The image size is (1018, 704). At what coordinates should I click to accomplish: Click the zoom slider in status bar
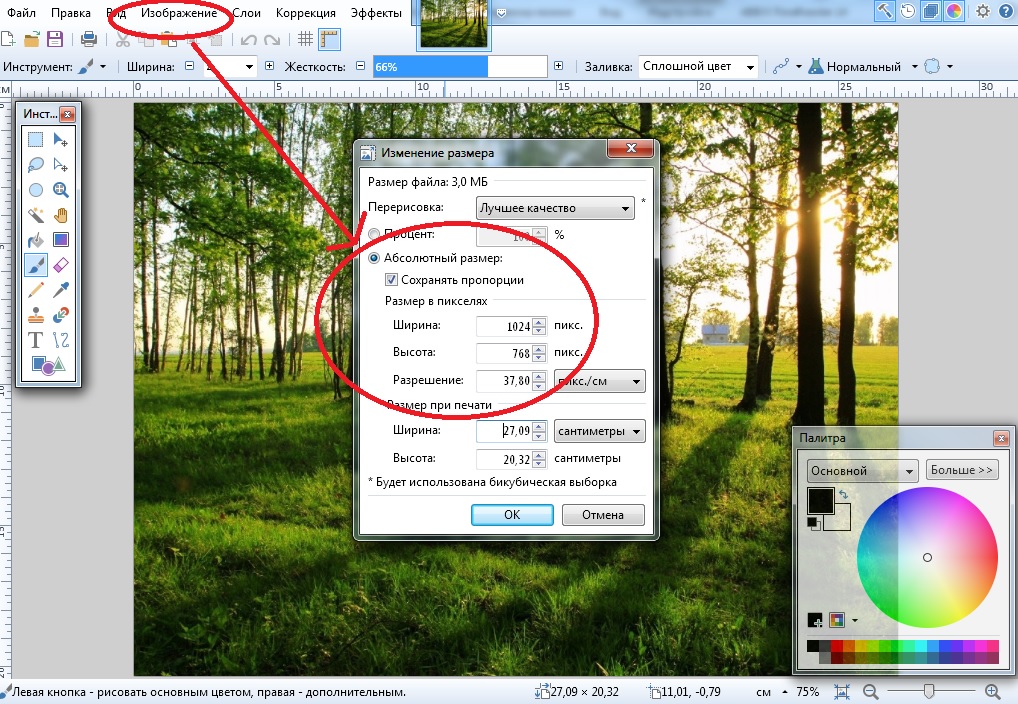point(930,691)
